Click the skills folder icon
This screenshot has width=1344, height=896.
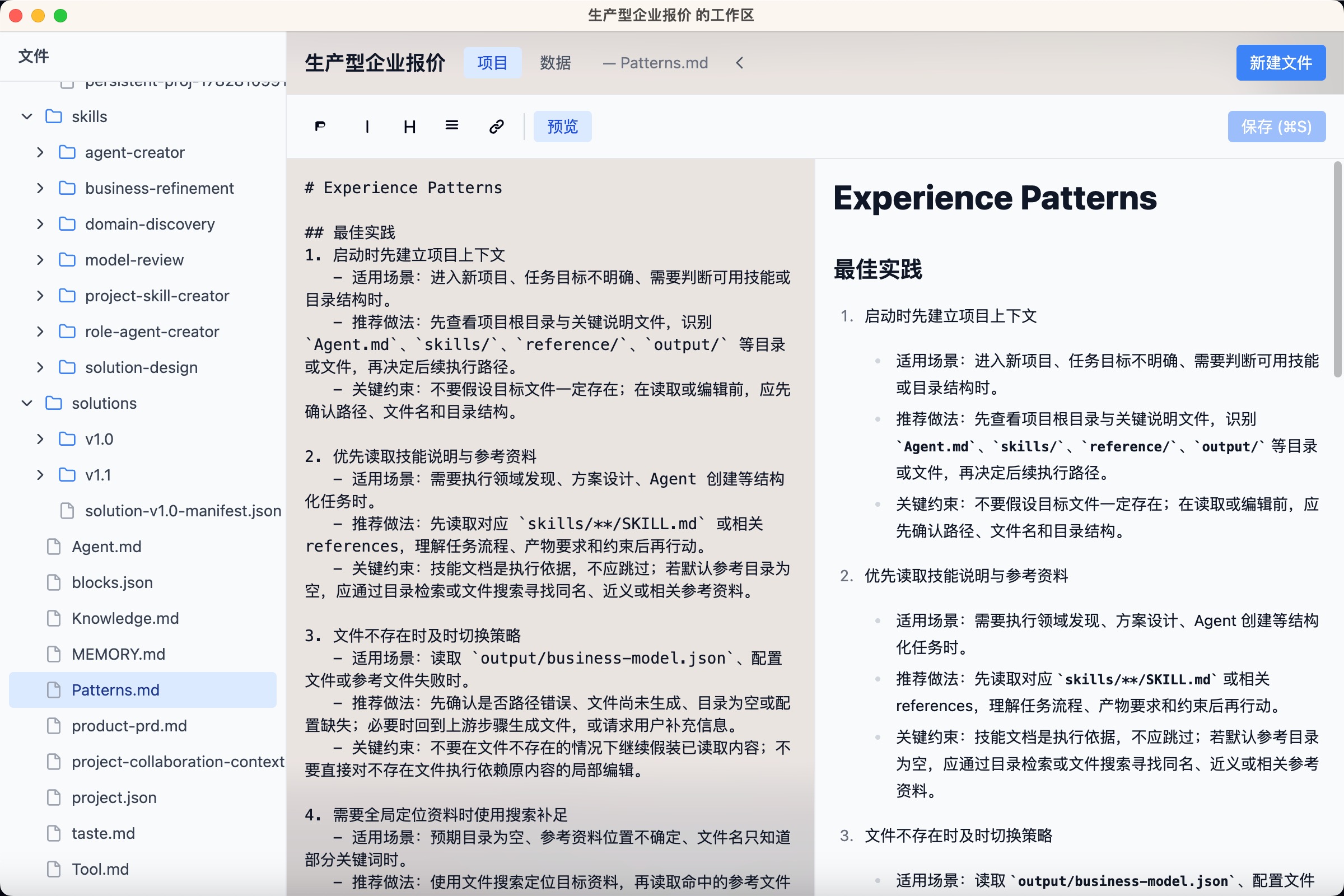pyautogui.click(x=54, y=116)
